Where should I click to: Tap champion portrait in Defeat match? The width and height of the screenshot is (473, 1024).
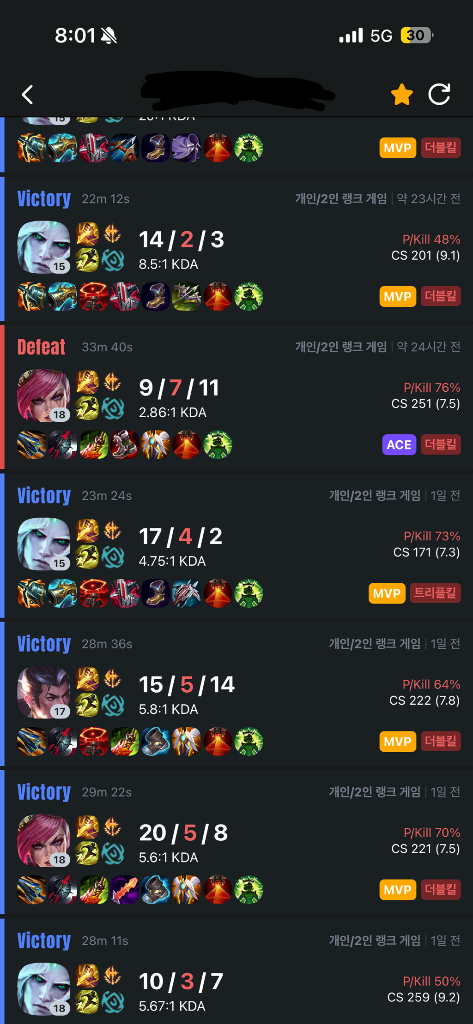click(x=44, y=395)
